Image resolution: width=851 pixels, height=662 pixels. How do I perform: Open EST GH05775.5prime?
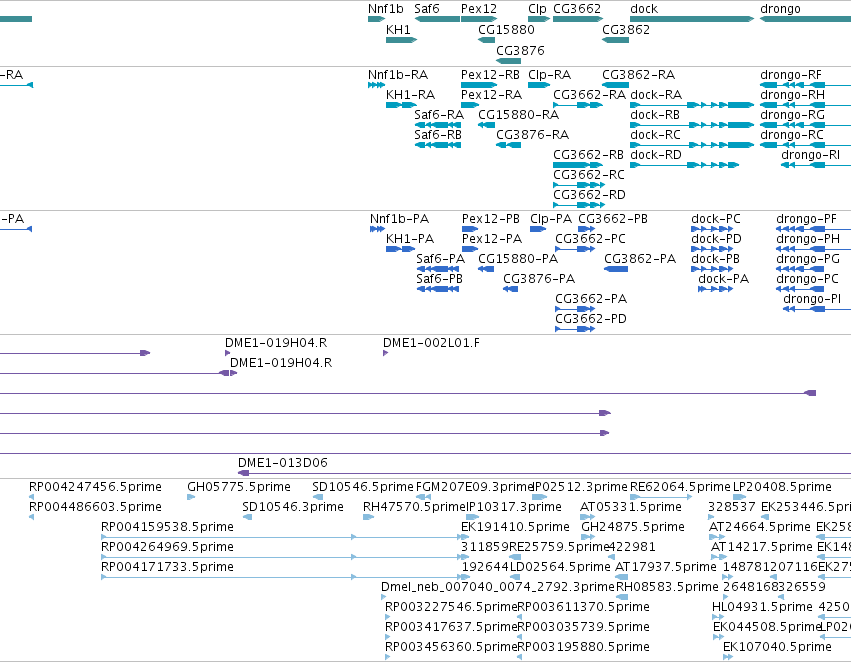pos(239,487)
